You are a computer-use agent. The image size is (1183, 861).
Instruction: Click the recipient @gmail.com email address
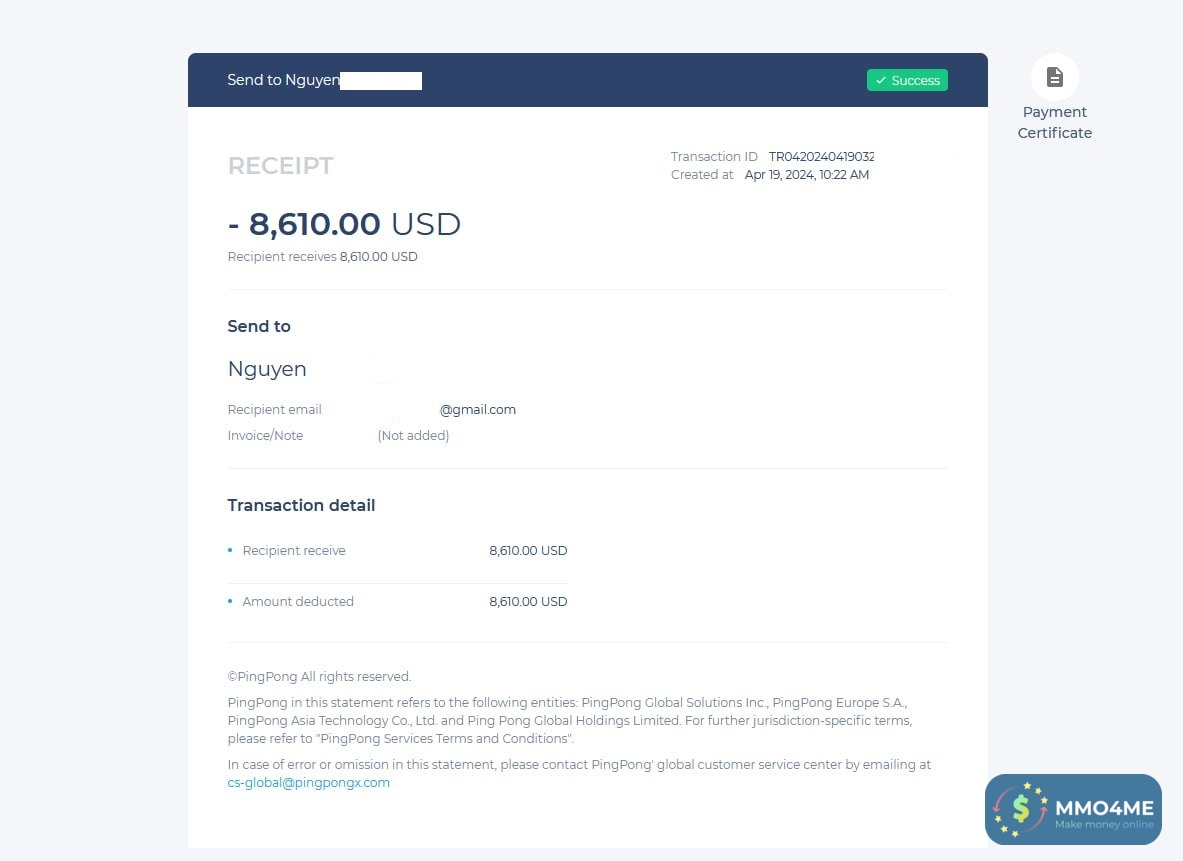click(x=478, y=410)
